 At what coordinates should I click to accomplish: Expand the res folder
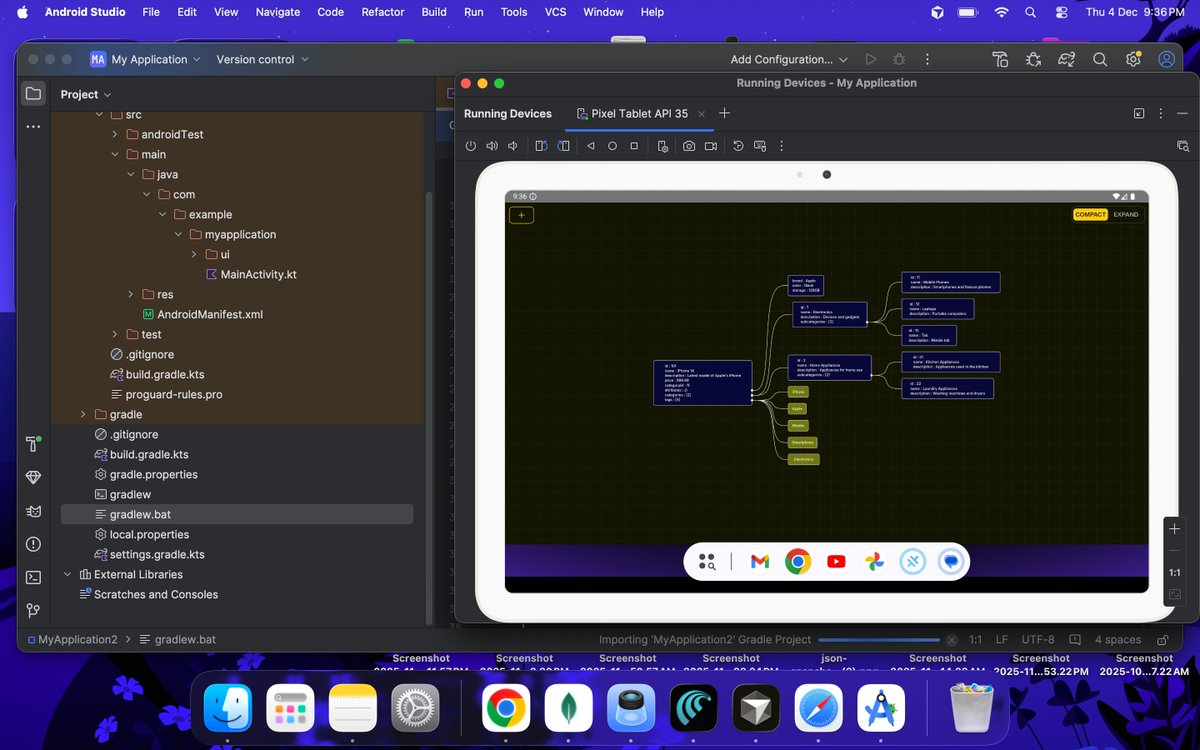(x=131, y=294)
